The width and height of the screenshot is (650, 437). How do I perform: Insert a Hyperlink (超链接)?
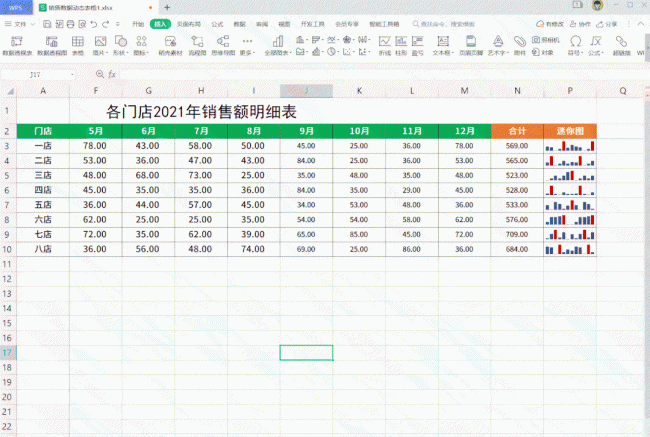tap(621, 46)
